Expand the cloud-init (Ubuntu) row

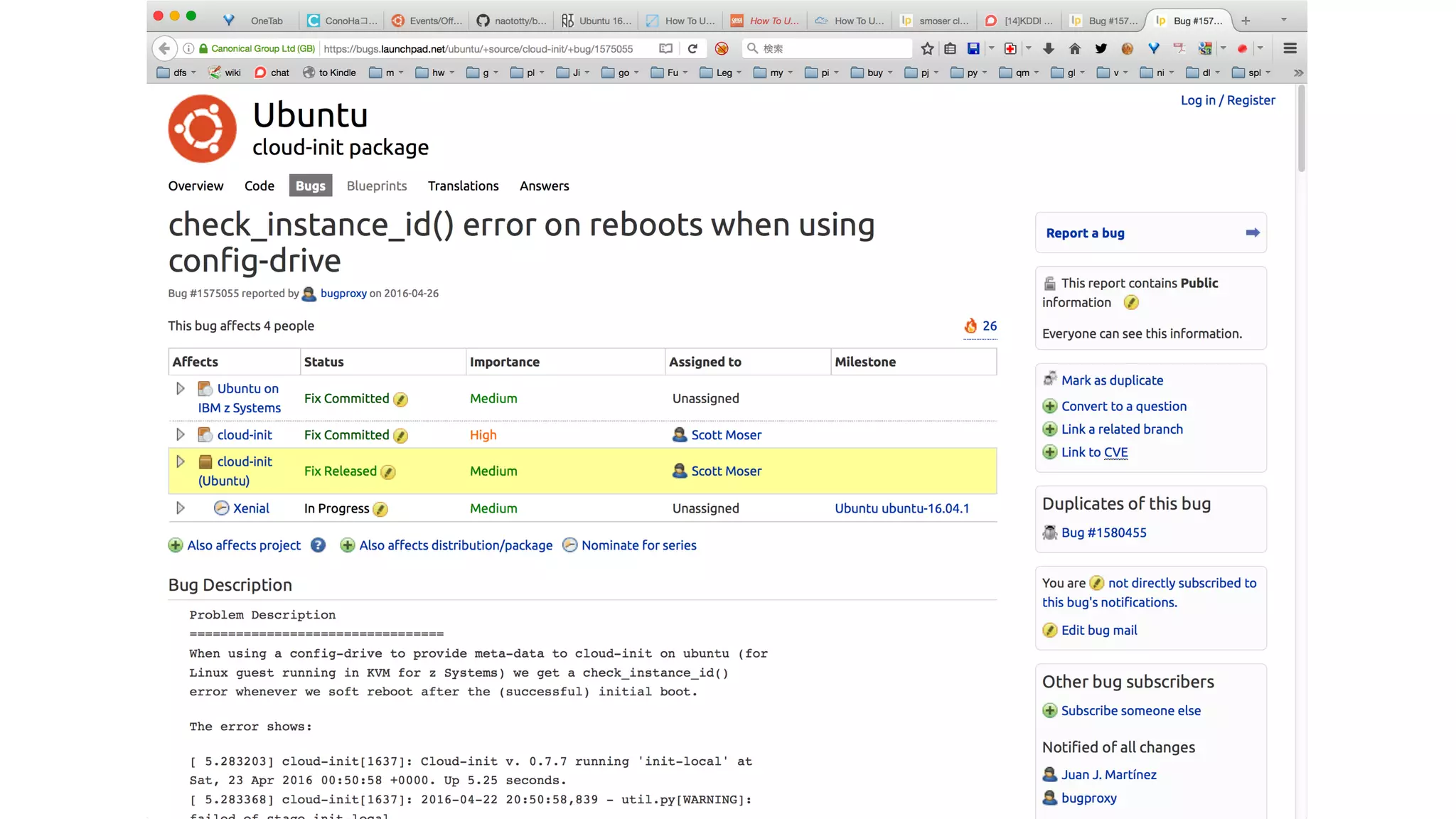tap(181, 462)
